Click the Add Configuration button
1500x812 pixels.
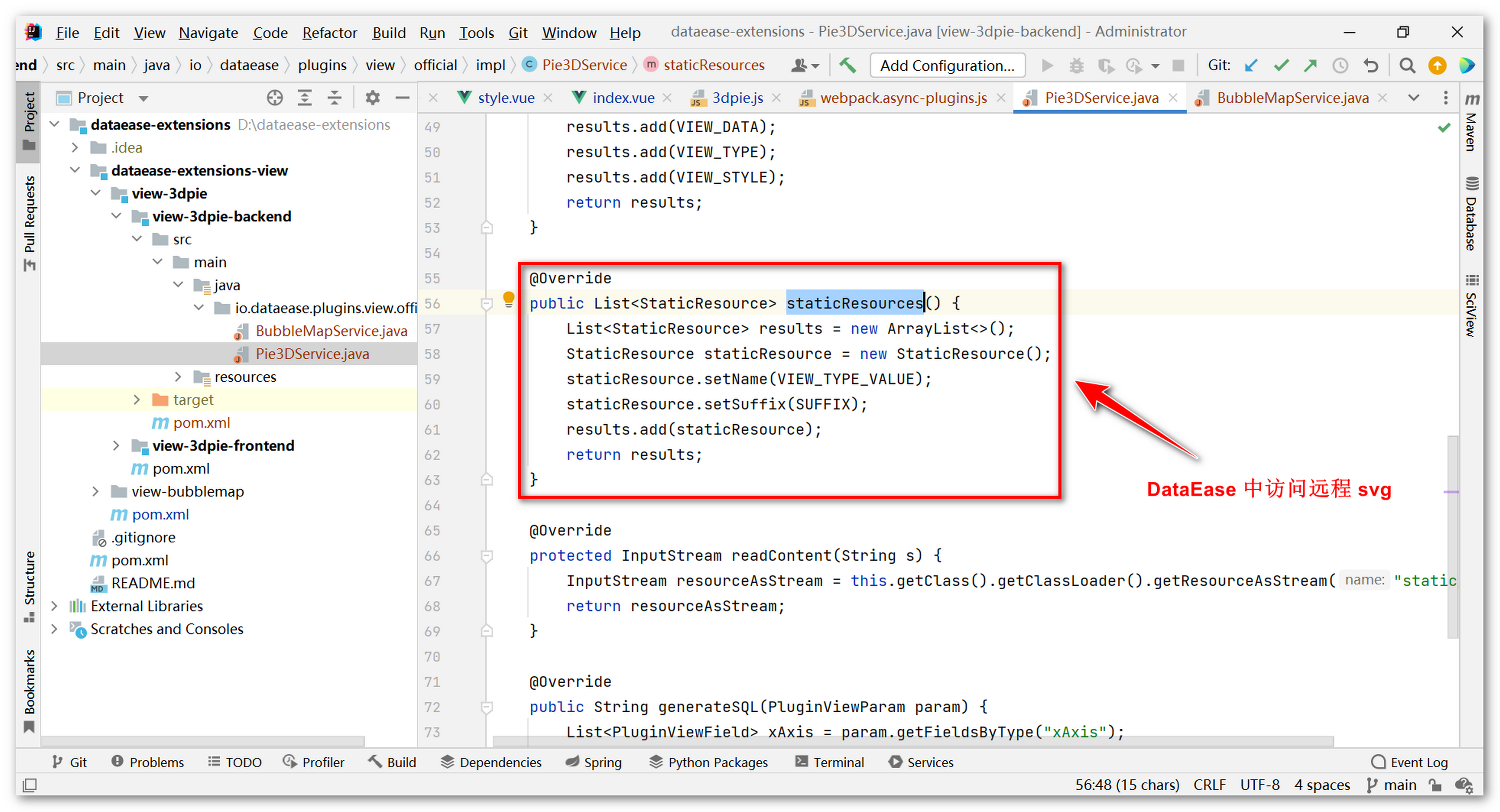tap(947, 65)
